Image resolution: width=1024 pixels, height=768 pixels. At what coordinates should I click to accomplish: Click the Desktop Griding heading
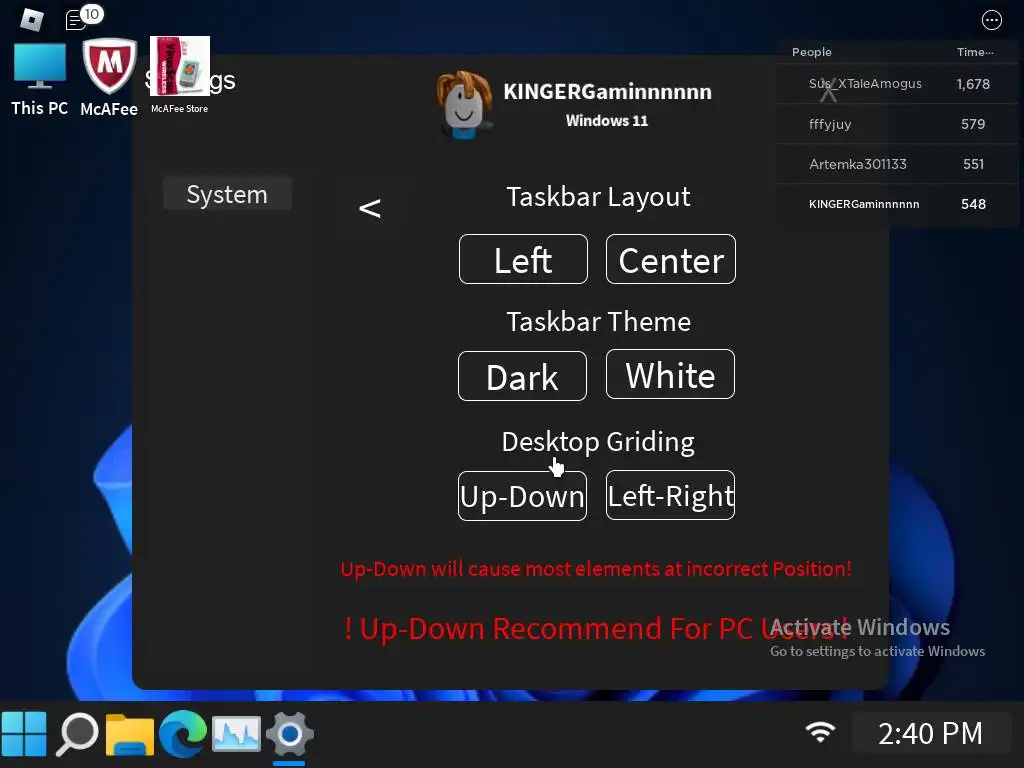[x=598, y=442]
